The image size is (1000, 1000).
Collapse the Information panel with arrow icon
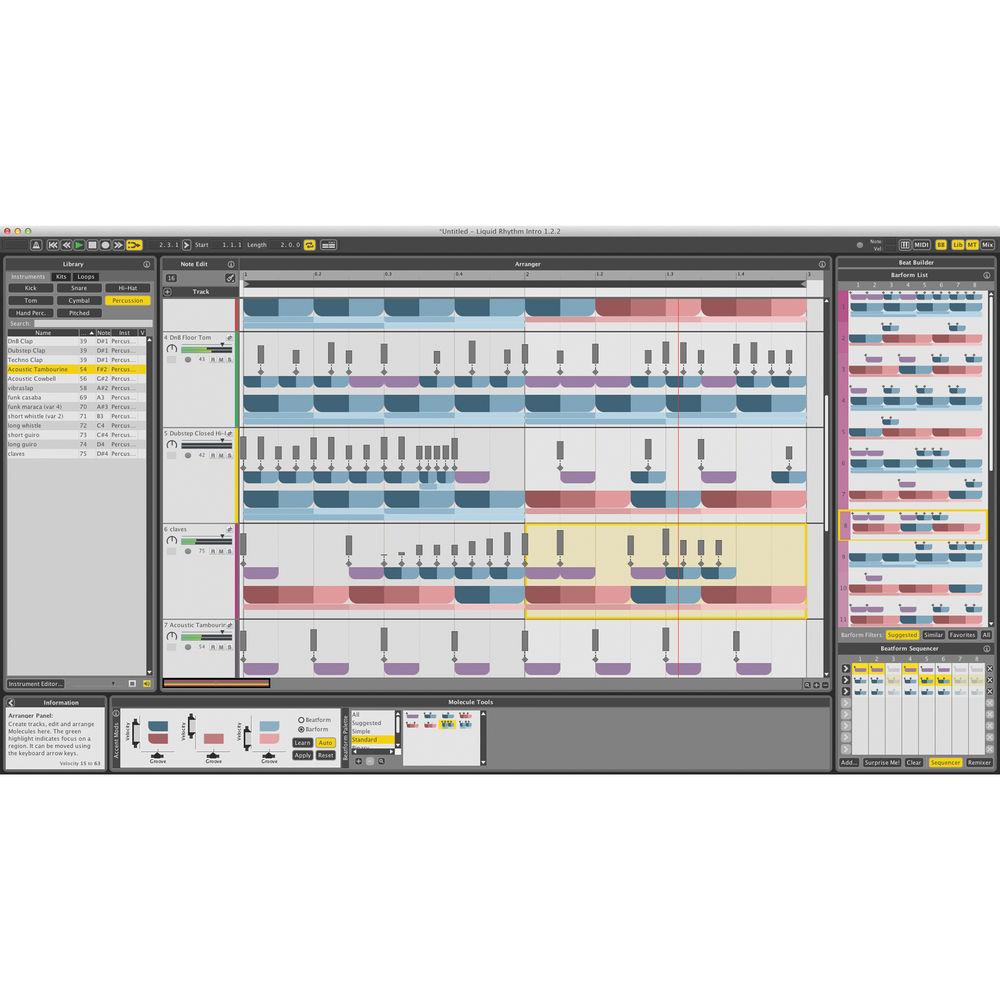(11, 703)
